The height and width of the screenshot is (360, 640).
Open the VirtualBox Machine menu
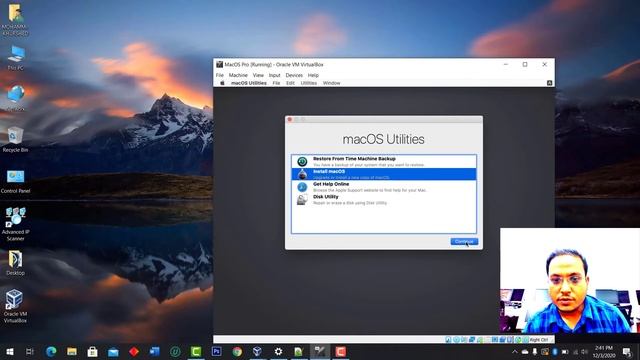238,75
